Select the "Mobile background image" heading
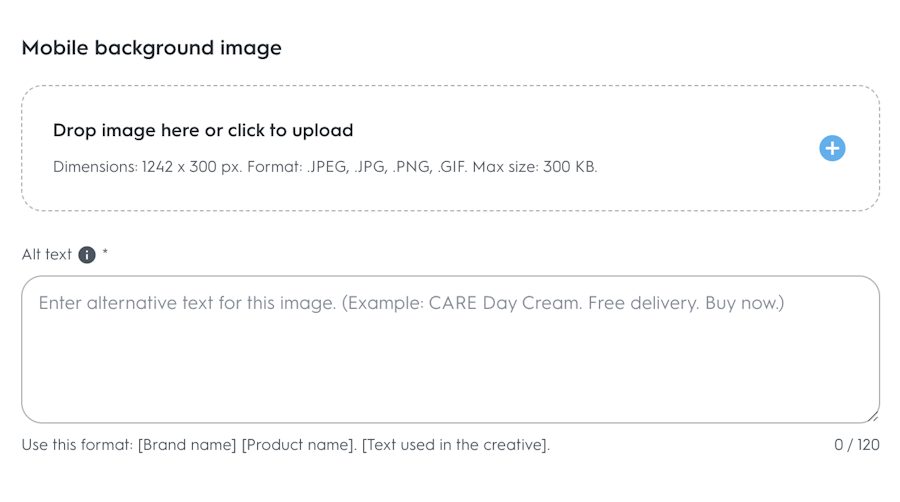The image size is (900, 502). (x=151, y=47)
